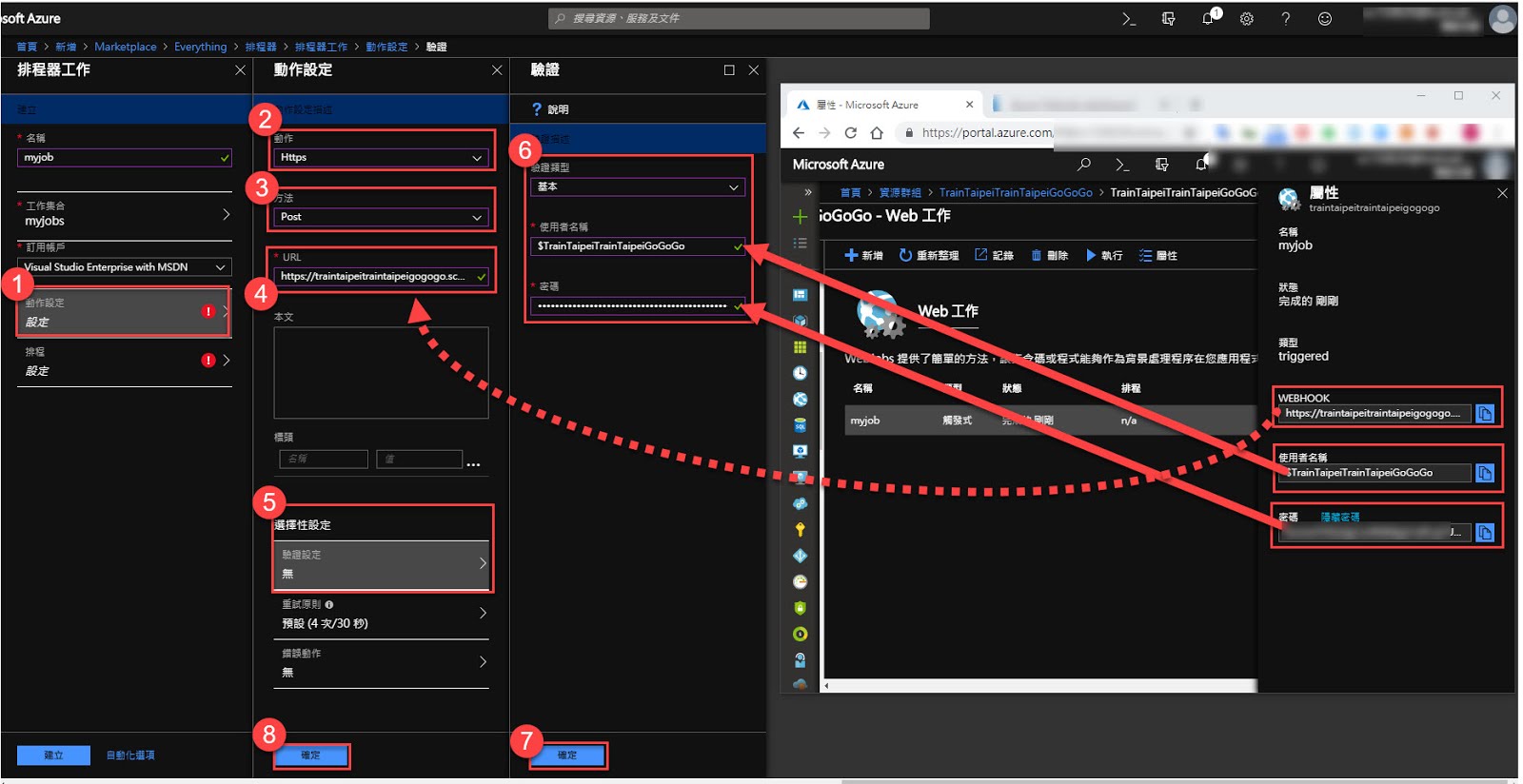
Task: Click the search magnifier in the inner Azure portal
Action: (x=1083, y=165)
